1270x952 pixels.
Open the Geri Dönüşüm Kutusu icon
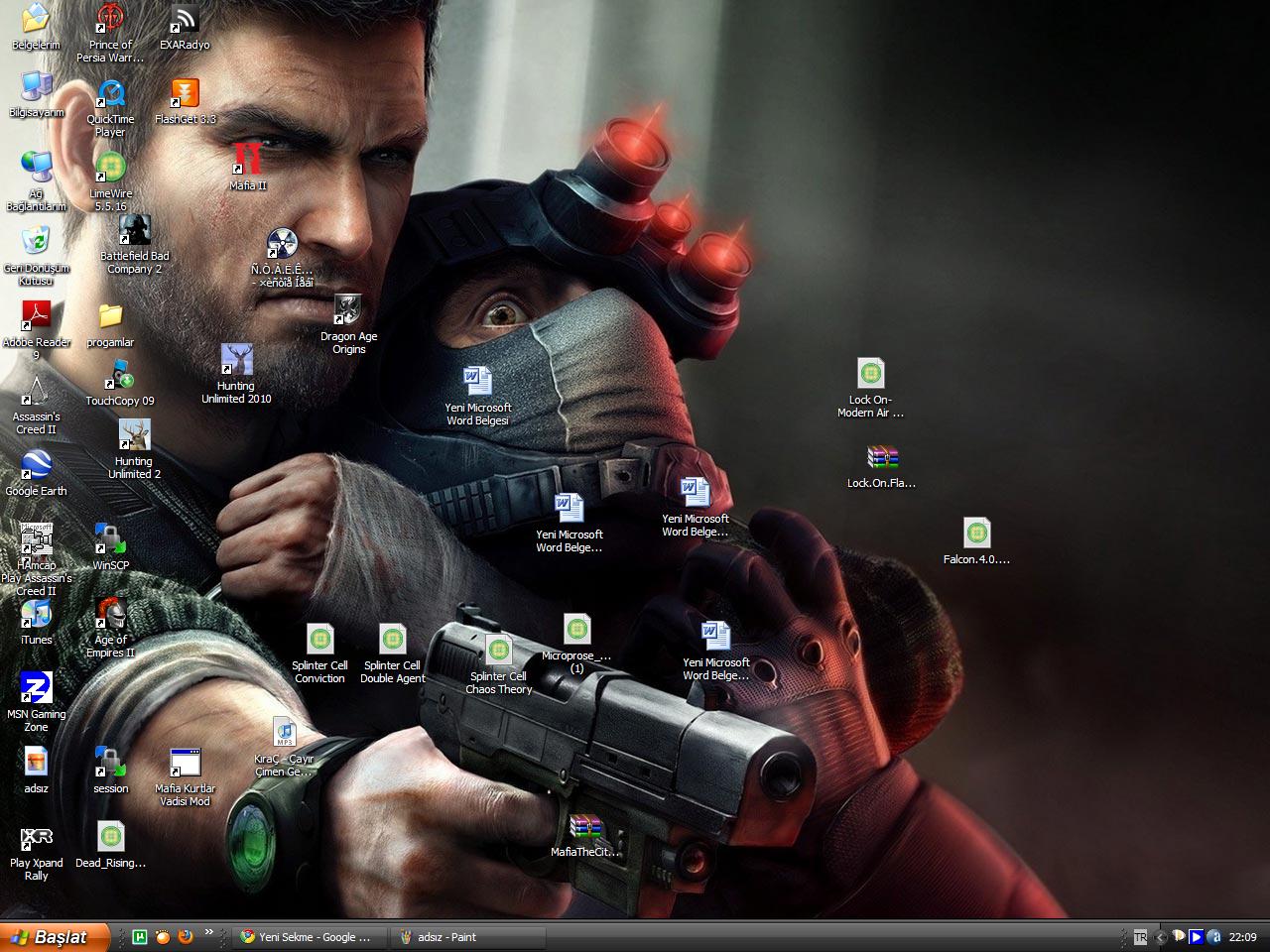[36, 241]
